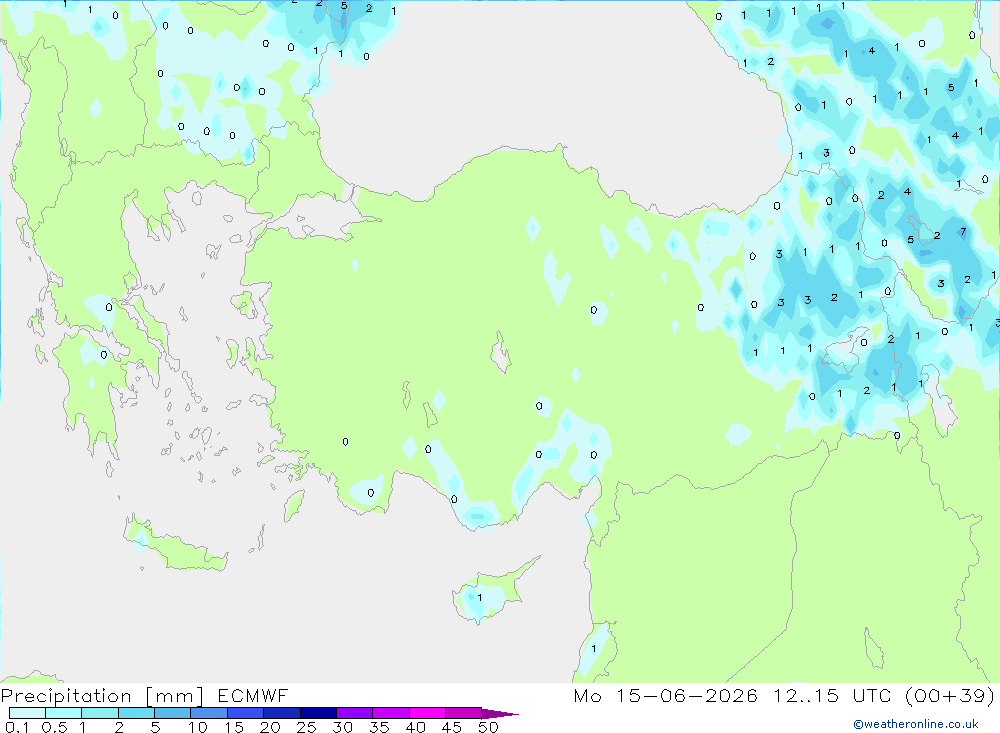The width and height of the screenshot is (1000, 733).
Task: Click the '12..15 UTC' time text
Action: pos(832,695)
